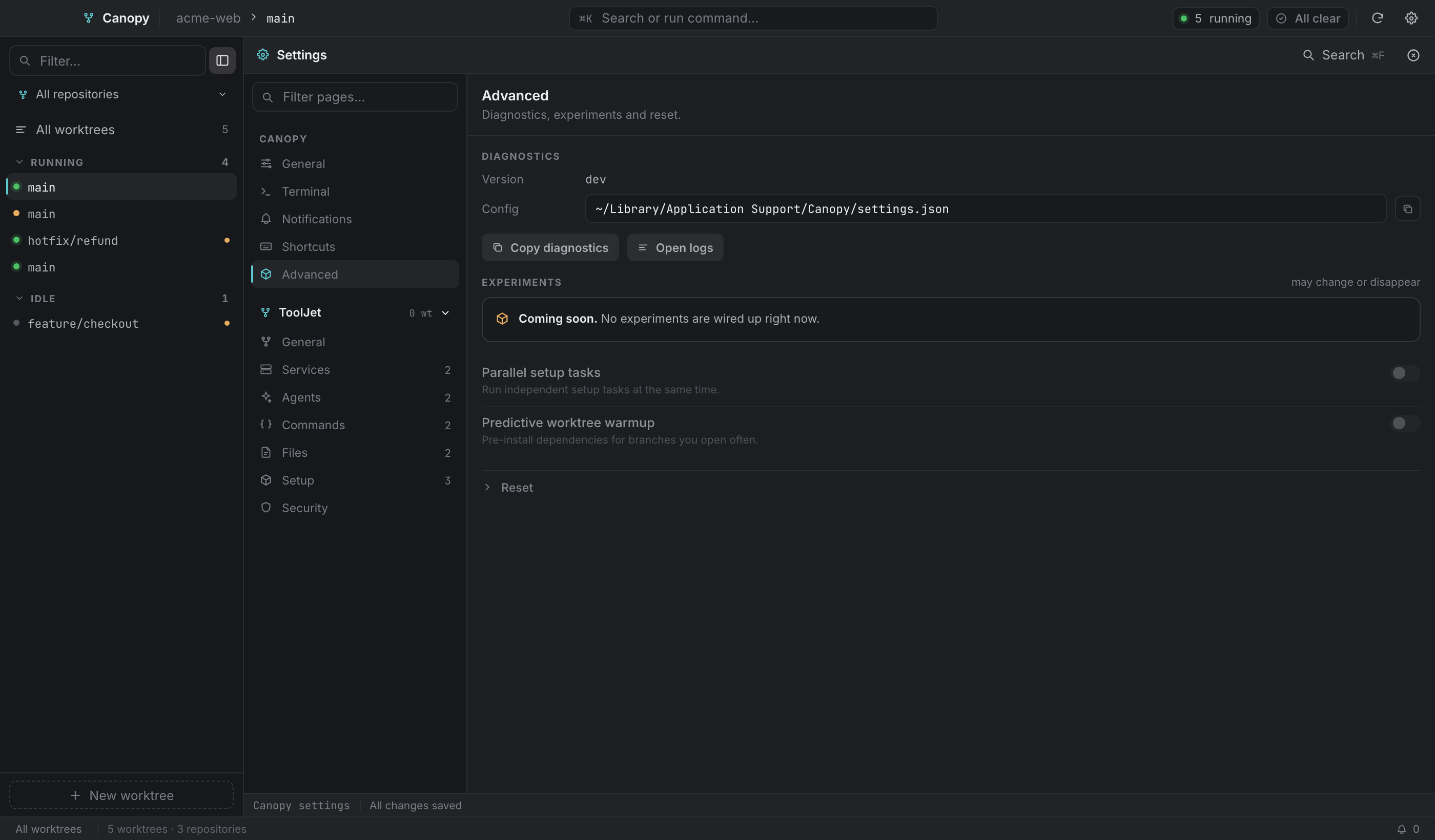This screenshot has width=1435, height=840.
Task: Click the notification bell in status bar
Action: click(1401, 829)
